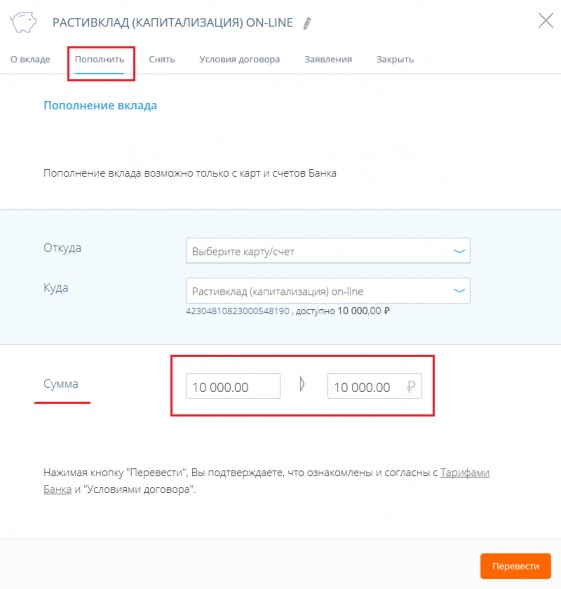
Task: Open the 'Закрыть' tab
Action: pyautogui.click(x=395, y=59)
